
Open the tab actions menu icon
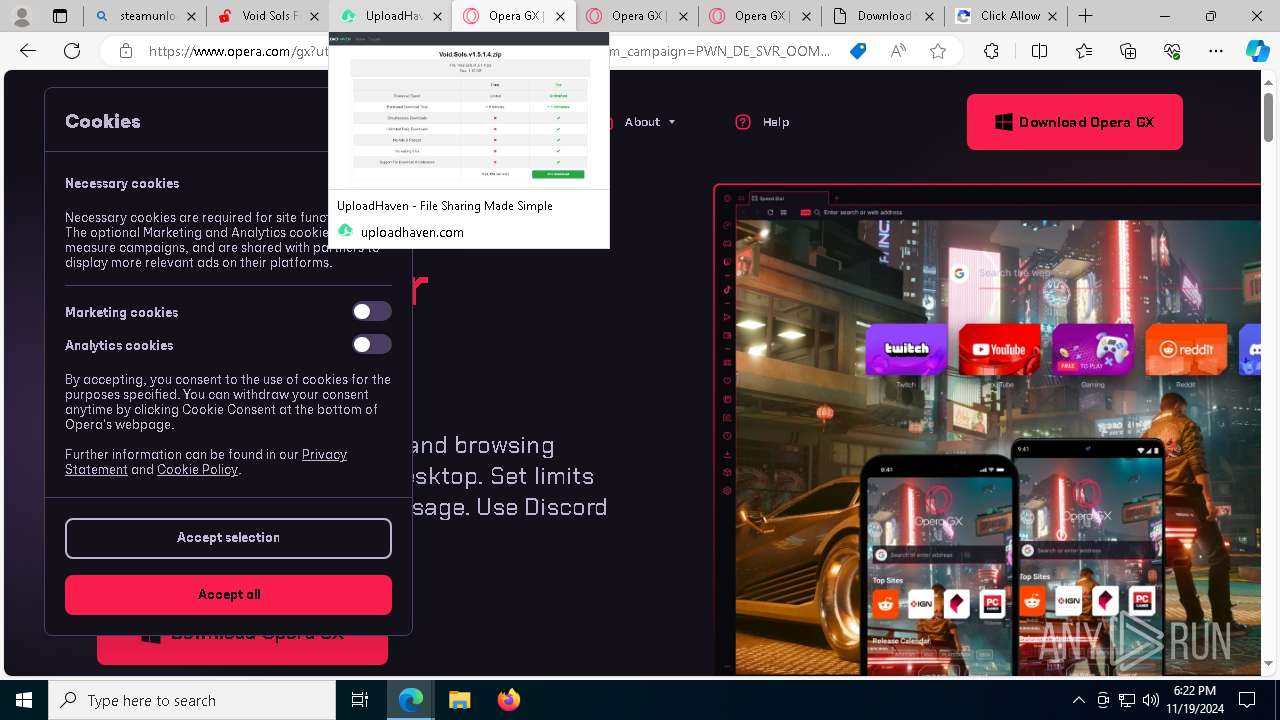click(60, 16)
